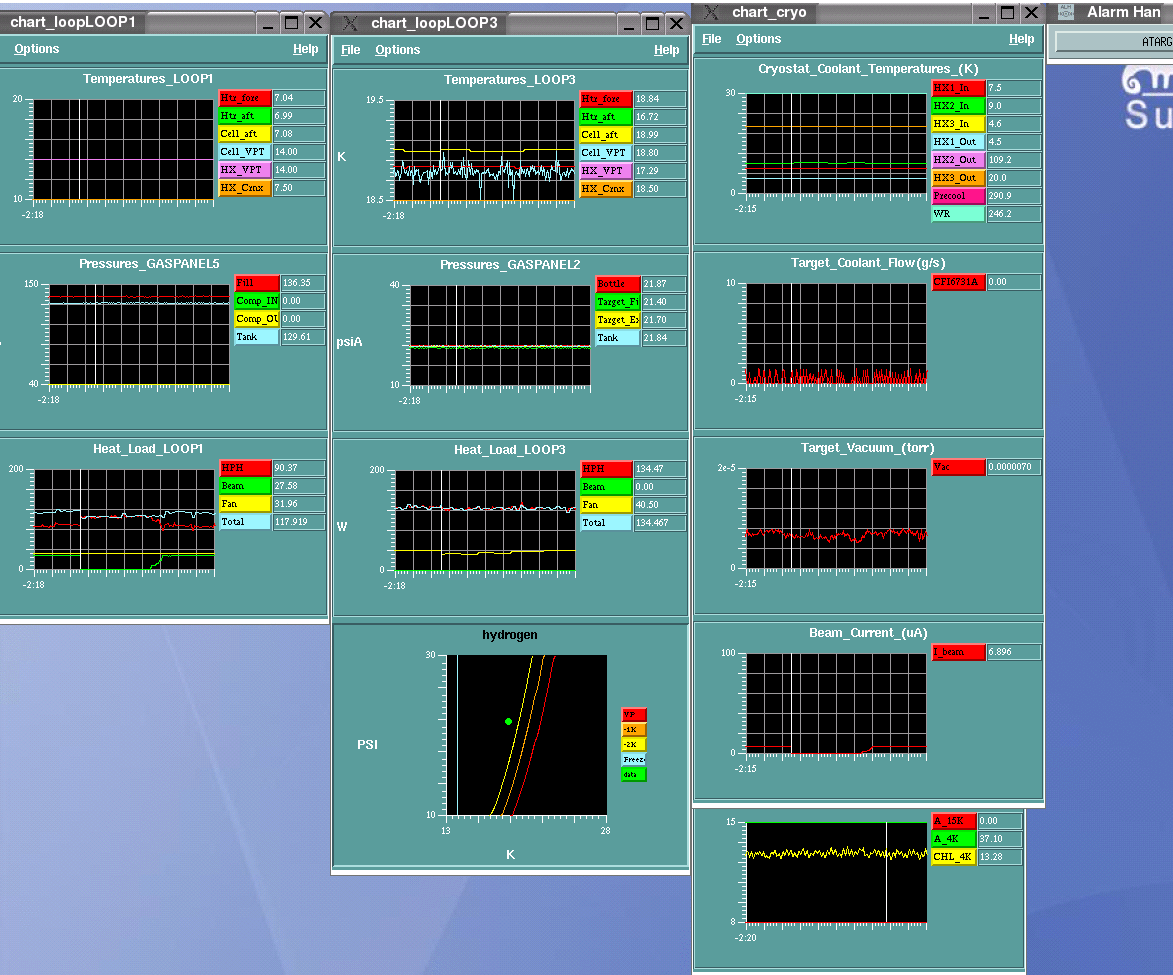
Task: Open Options menu in chart_cryo window
Action: [759, 39]
